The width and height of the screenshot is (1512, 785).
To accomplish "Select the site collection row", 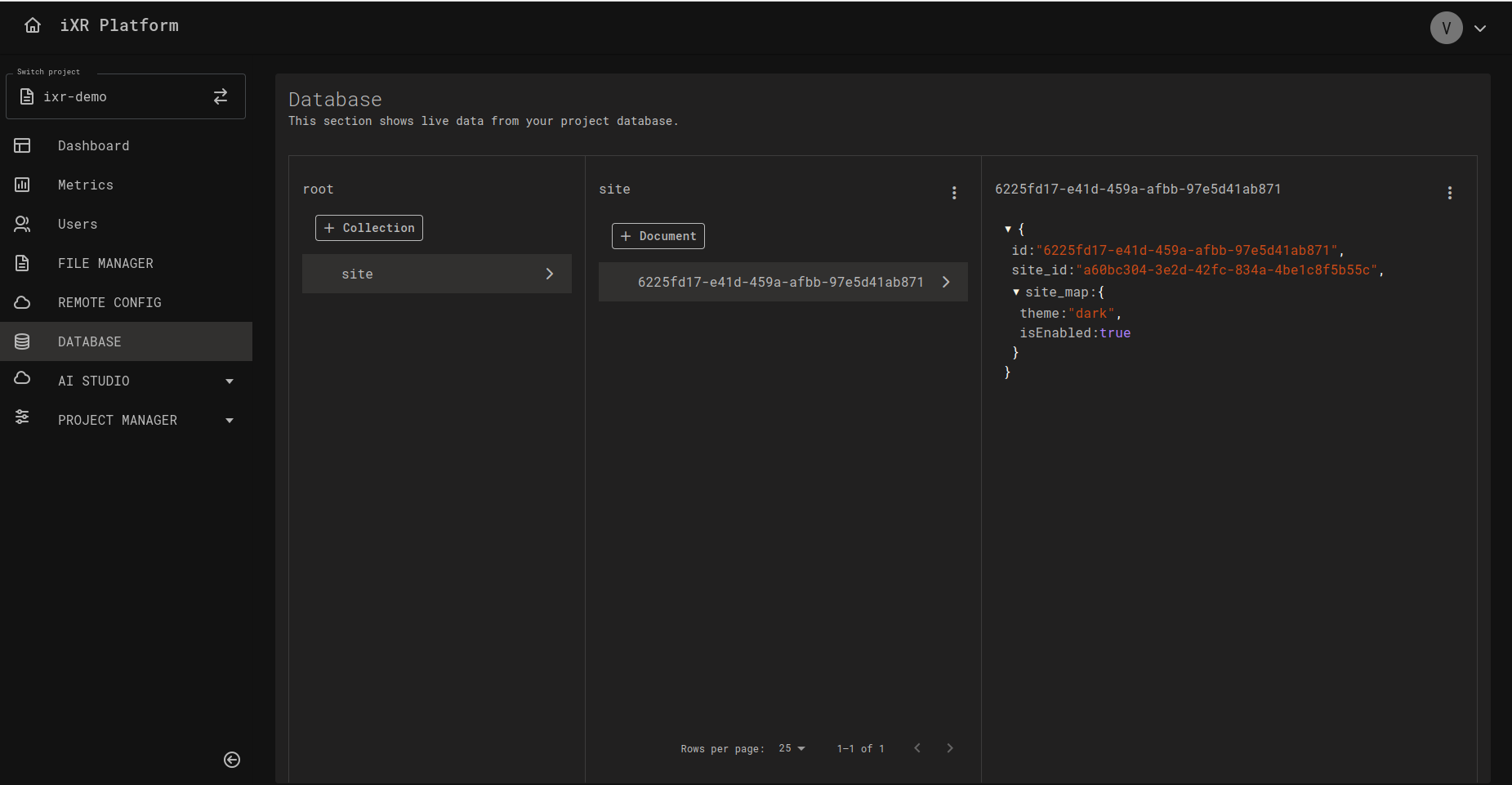I will point(436,274).
